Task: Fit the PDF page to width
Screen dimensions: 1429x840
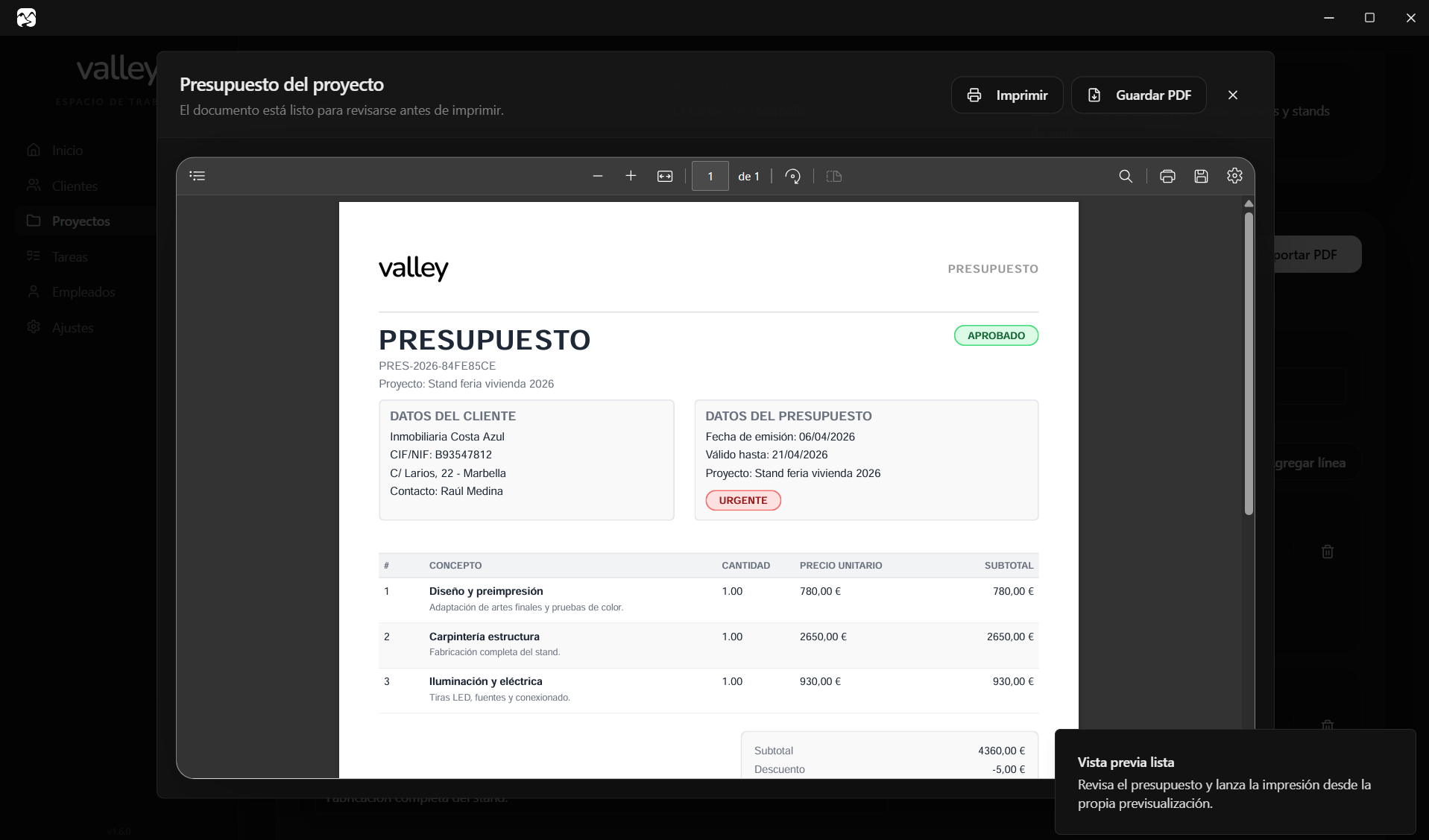Action: pyautogui.click(x=664, y=176)
